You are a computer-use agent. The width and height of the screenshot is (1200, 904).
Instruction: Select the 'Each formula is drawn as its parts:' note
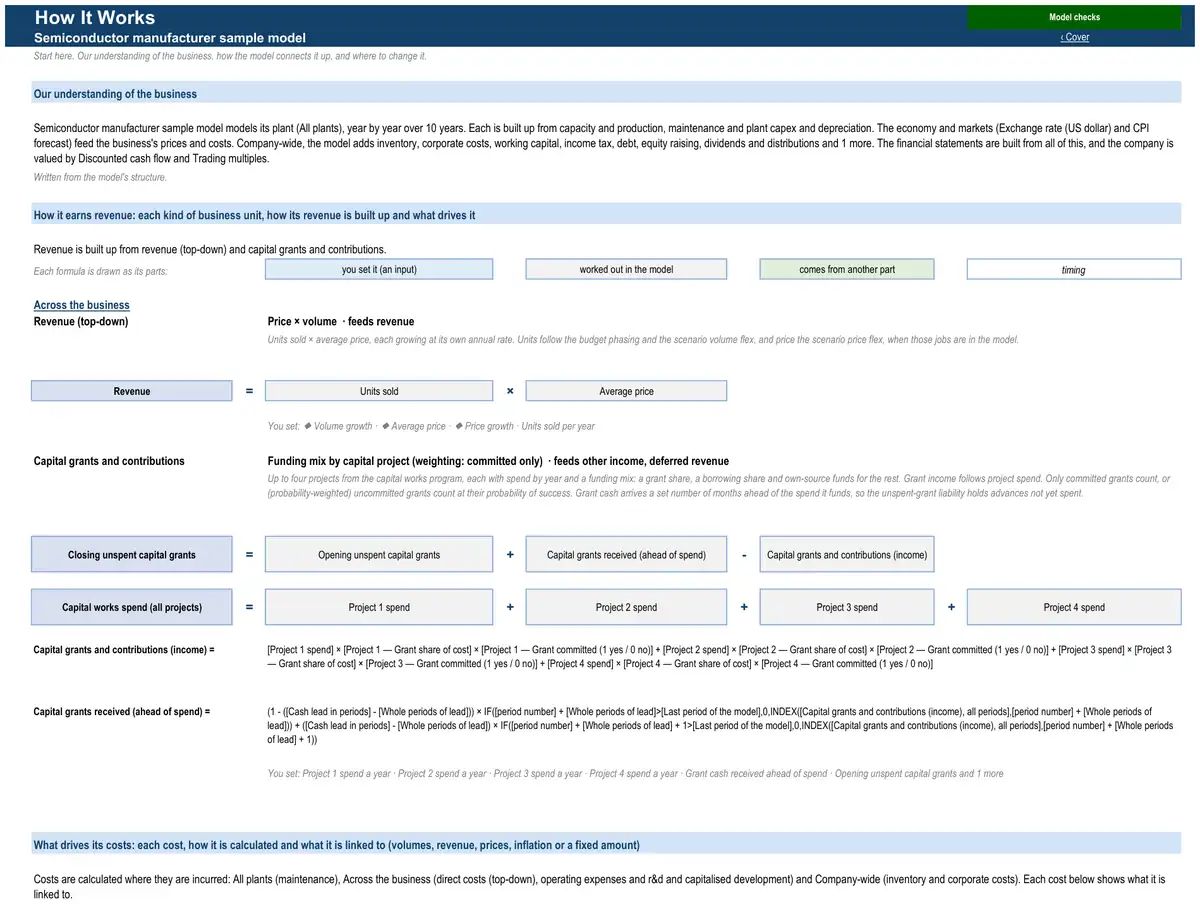100,271
